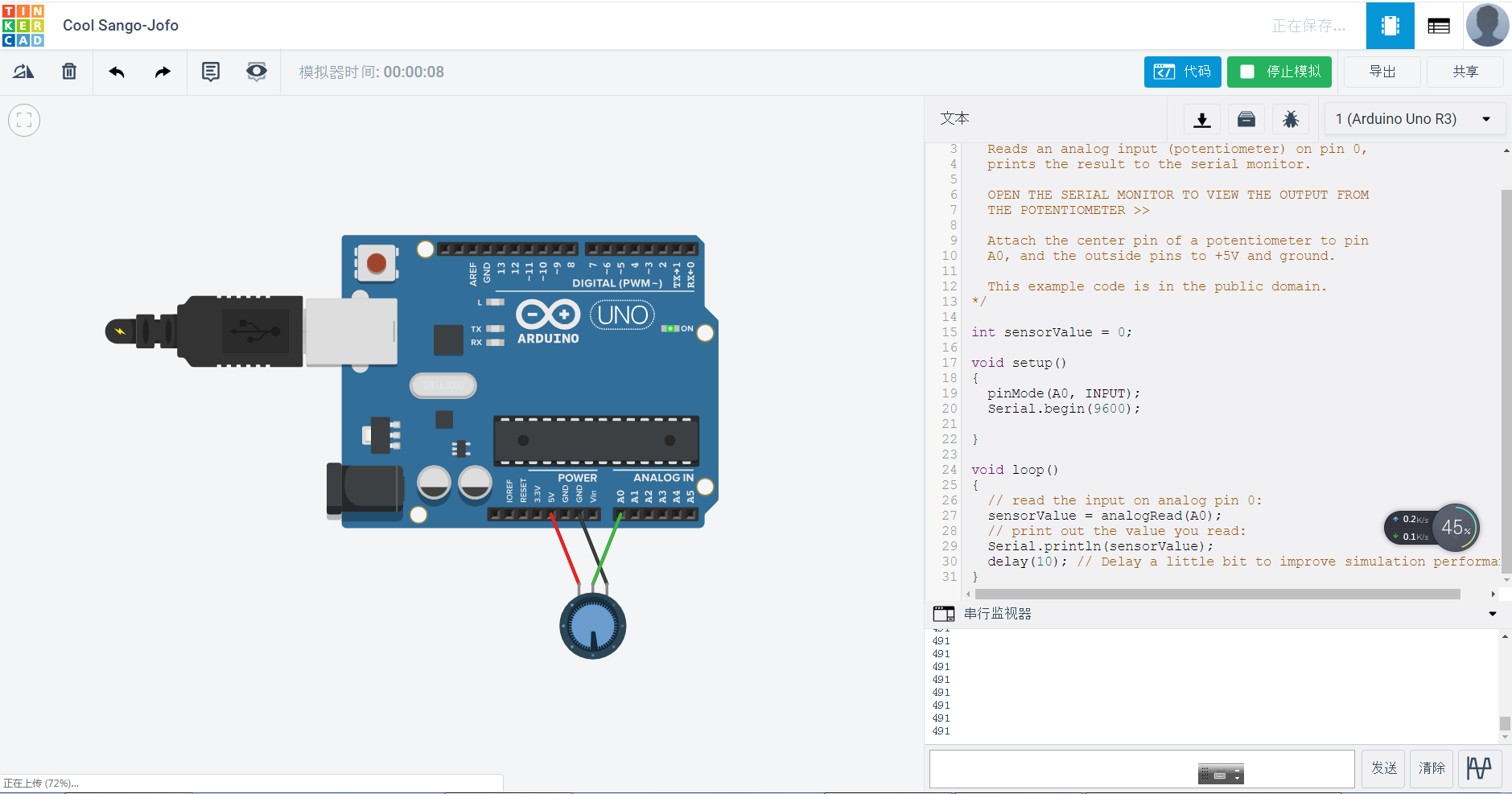Image resolution: width=1512 pixels, height=794 pixels.
Task: Click the potentiometer knob dial
Action: click(x=593, y=625)
